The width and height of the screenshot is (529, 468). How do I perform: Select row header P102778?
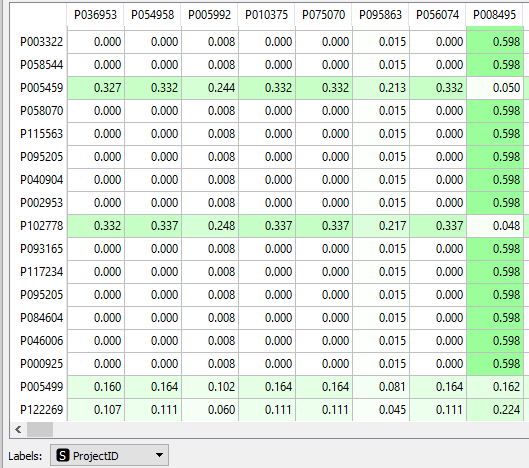tap(39, 226)
